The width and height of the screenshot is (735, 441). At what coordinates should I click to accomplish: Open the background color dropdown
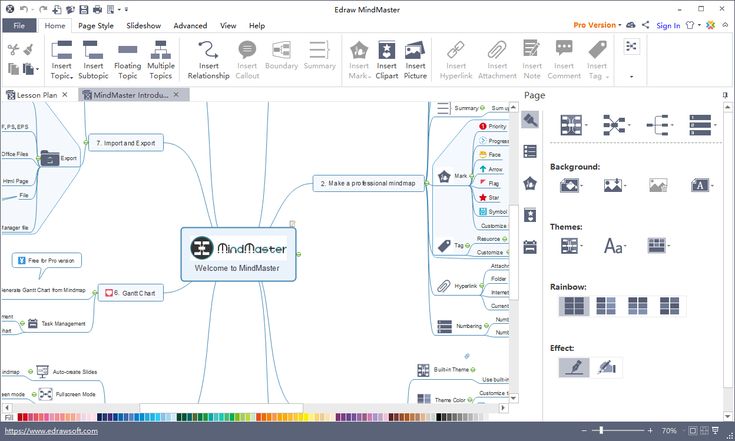(x=571, y=186)
